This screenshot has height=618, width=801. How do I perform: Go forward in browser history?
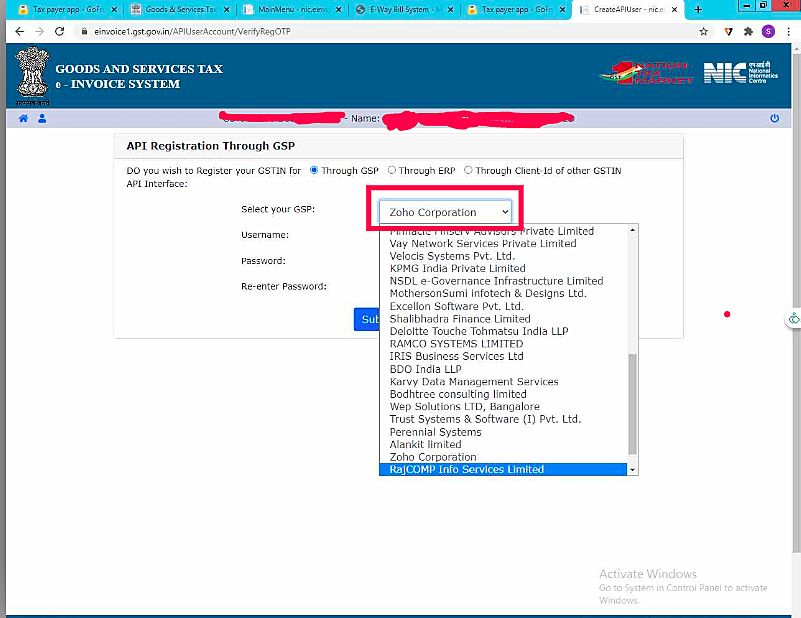[39, 32]
